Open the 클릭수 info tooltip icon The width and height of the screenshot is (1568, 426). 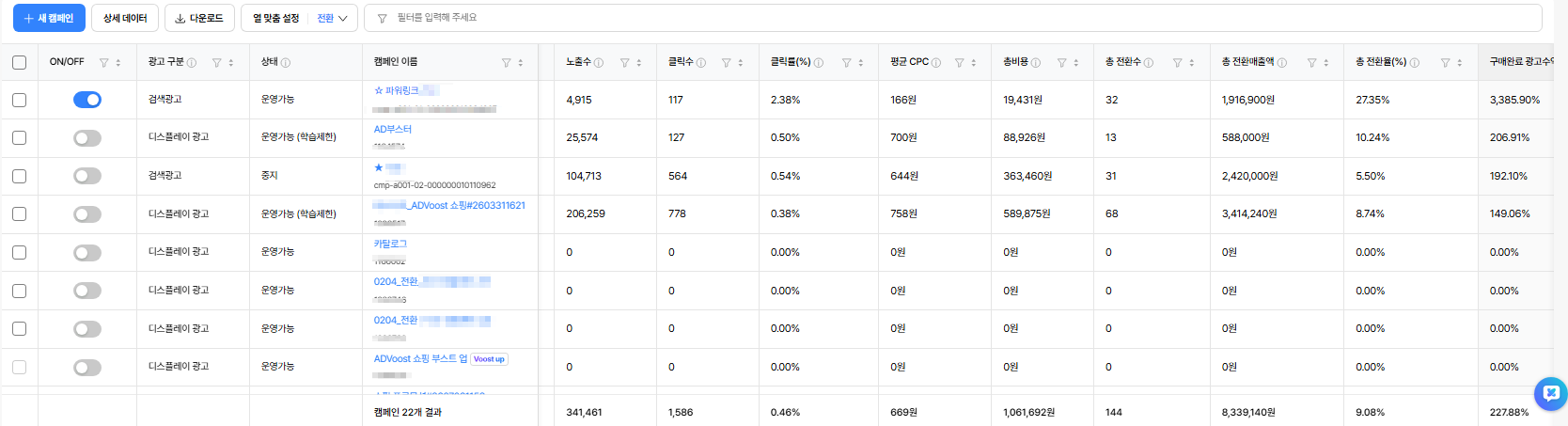(x=701, y=63)
